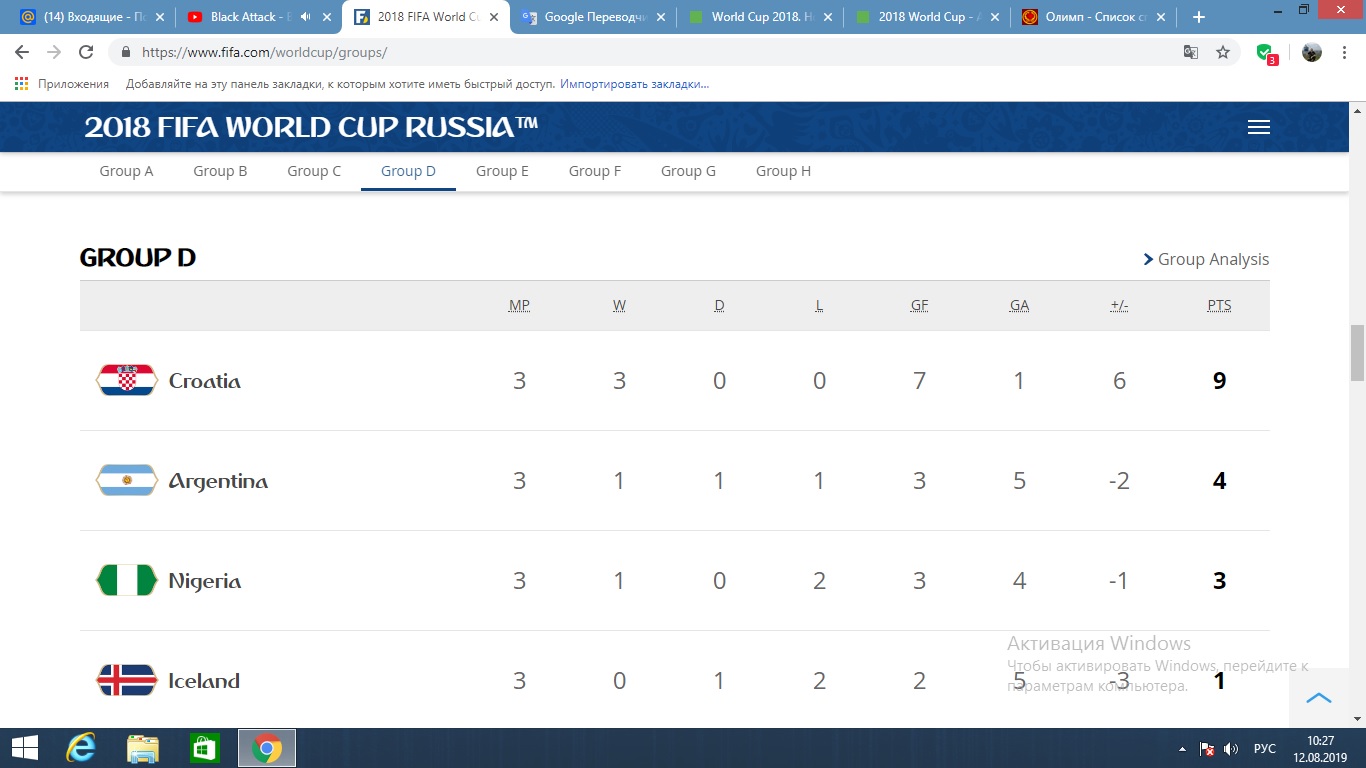
Task: Click the PTS column header
Action: (x=1219, y=306)
